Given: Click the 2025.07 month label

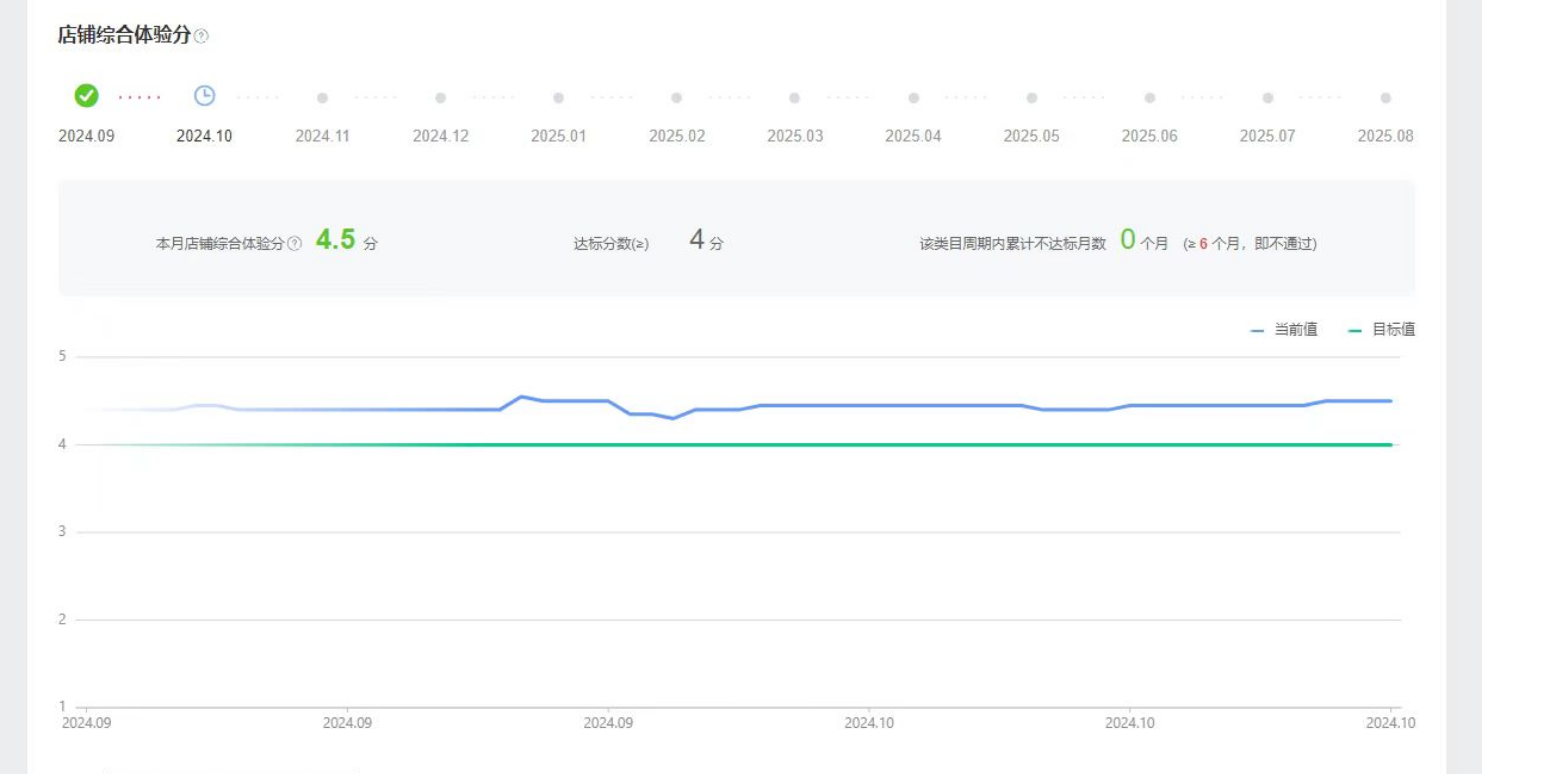Looking at the screenshot, I should pos(1267,137).
